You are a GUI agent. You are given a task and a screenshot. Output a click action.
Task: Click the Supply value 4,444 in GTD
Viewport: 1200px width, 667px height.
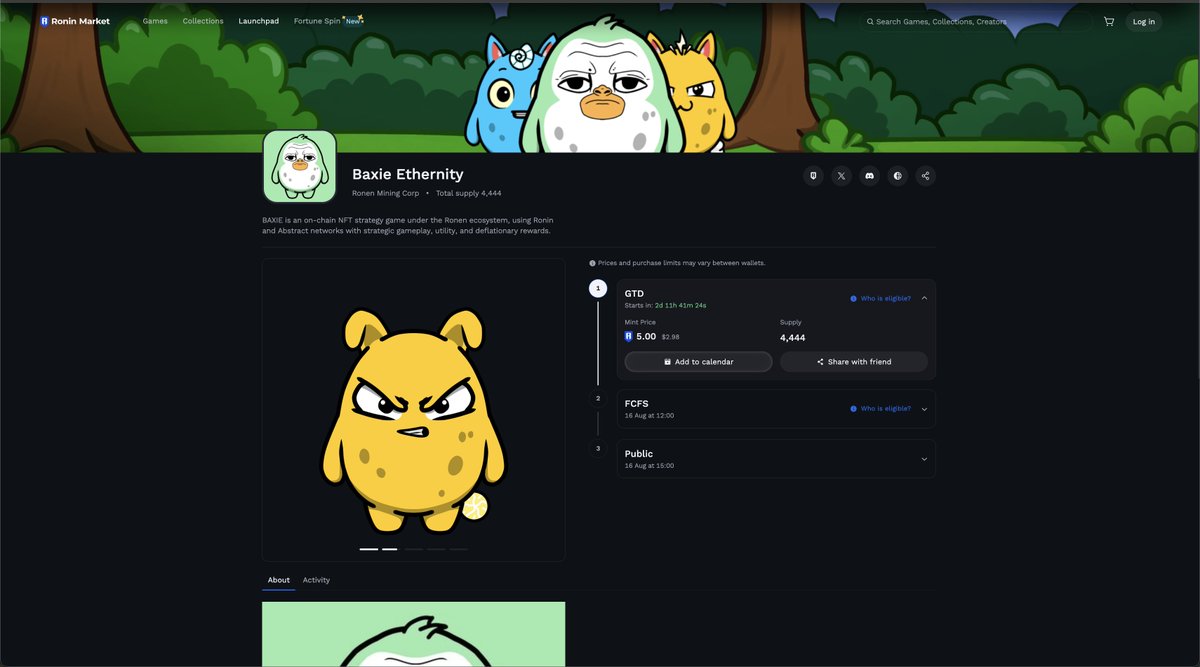click(x=793, y=338)
